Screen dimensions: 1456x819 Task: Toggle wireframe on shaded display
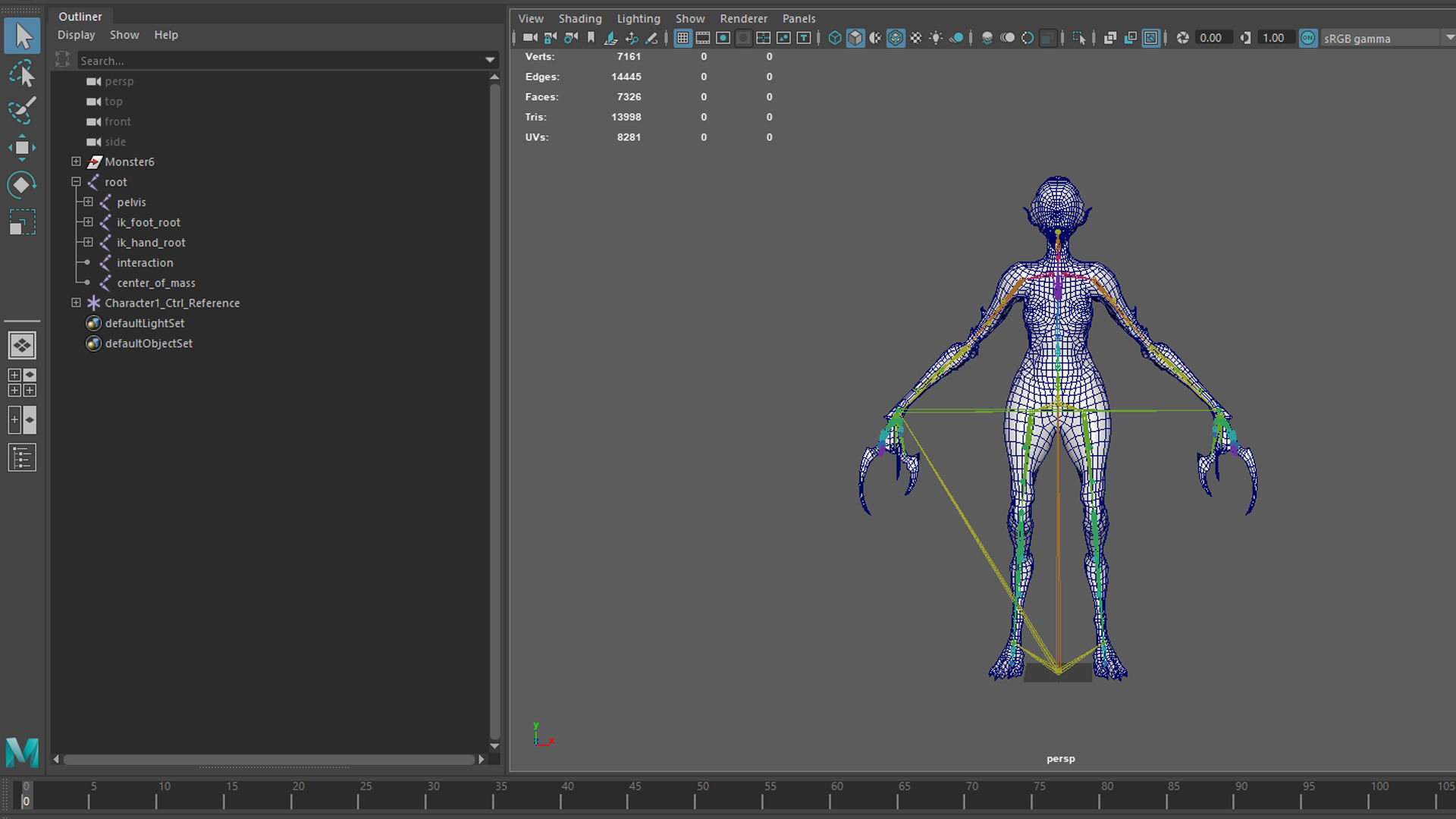pyautogui.click(x=896, y=38)
